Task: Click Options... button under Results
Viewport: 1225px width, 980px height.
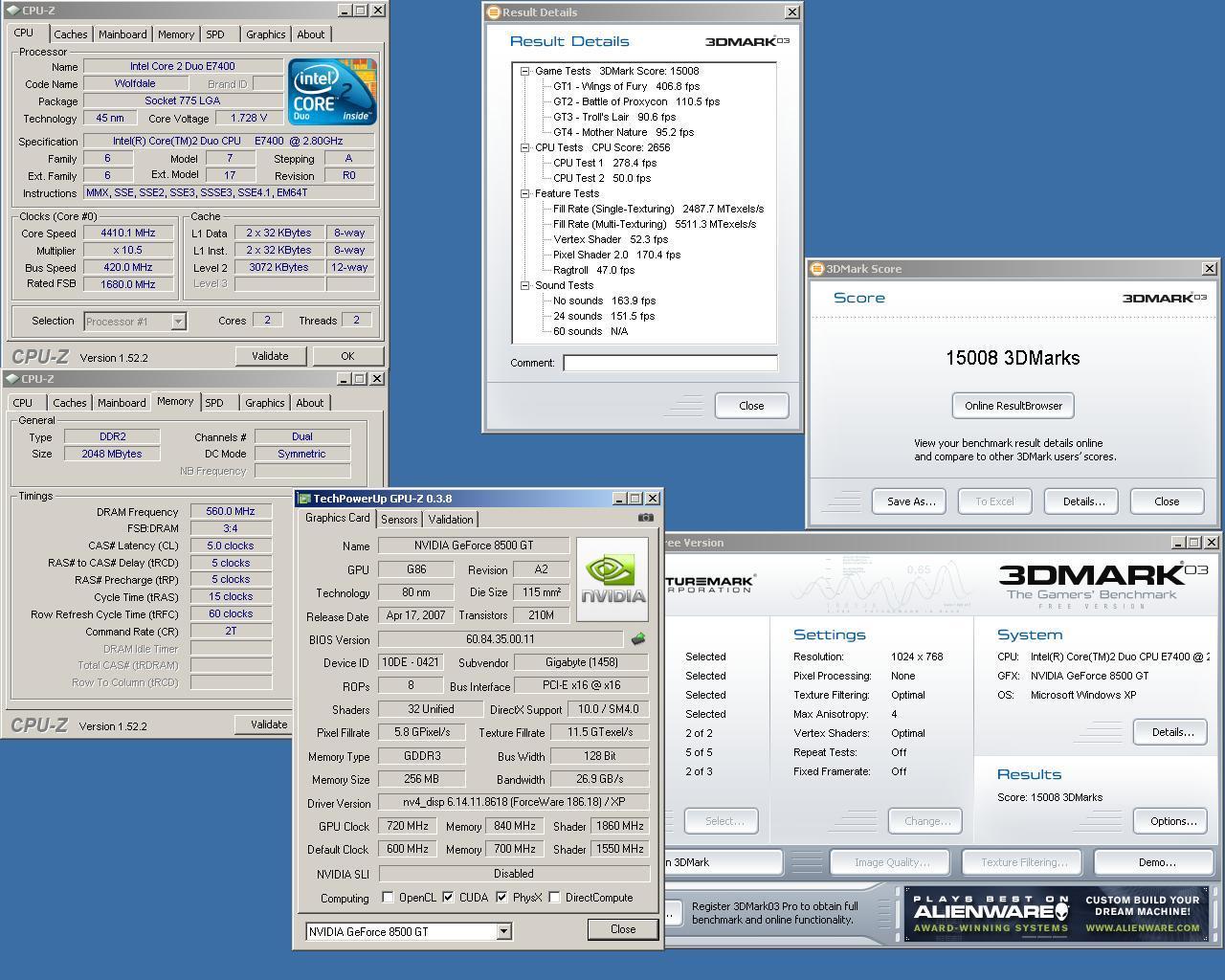Action: [1171, 821]
